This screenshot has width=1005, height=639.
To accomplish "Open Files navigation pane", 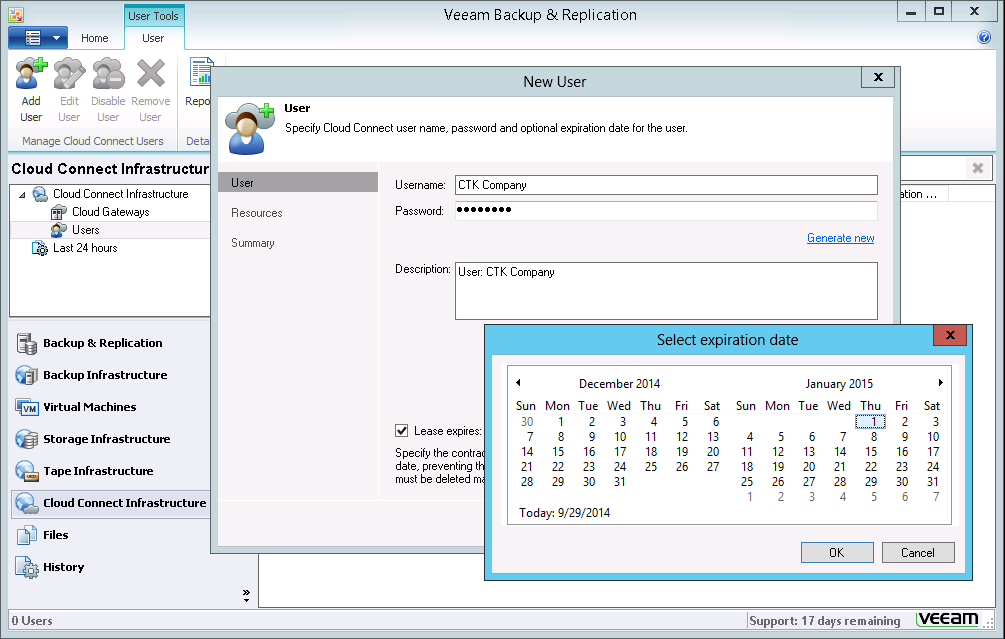I will tap(56, 535).
